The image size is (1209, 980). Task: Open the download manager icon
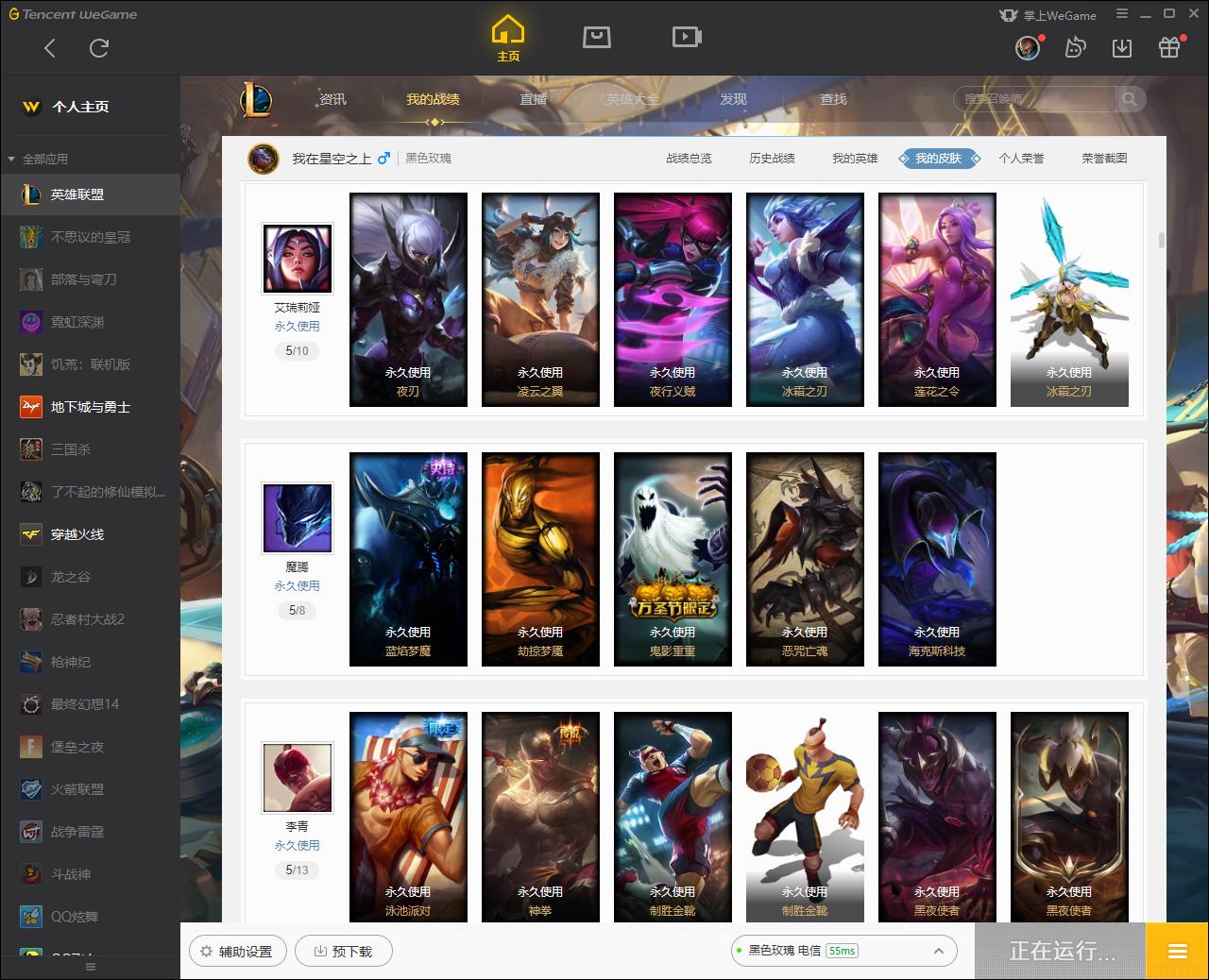pyautogui.click(x=1122, y=47)
